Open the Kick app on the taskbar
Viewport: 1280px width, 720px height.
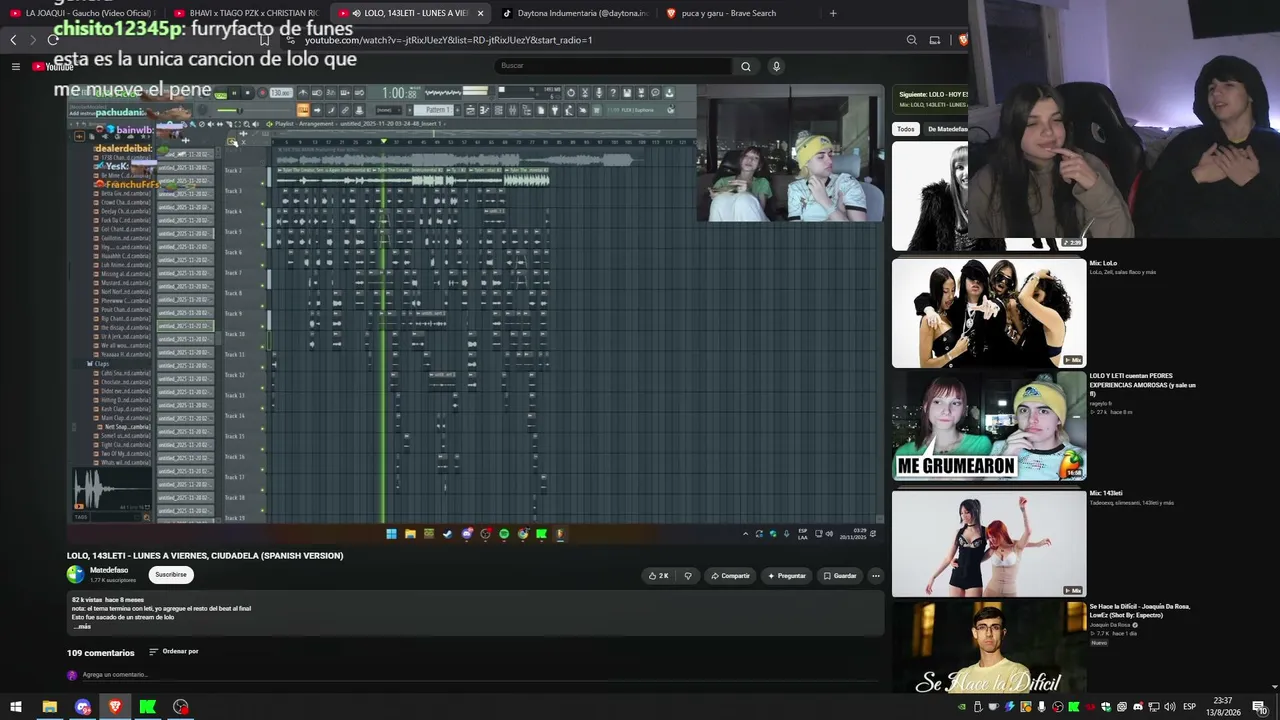pos(148,707)
